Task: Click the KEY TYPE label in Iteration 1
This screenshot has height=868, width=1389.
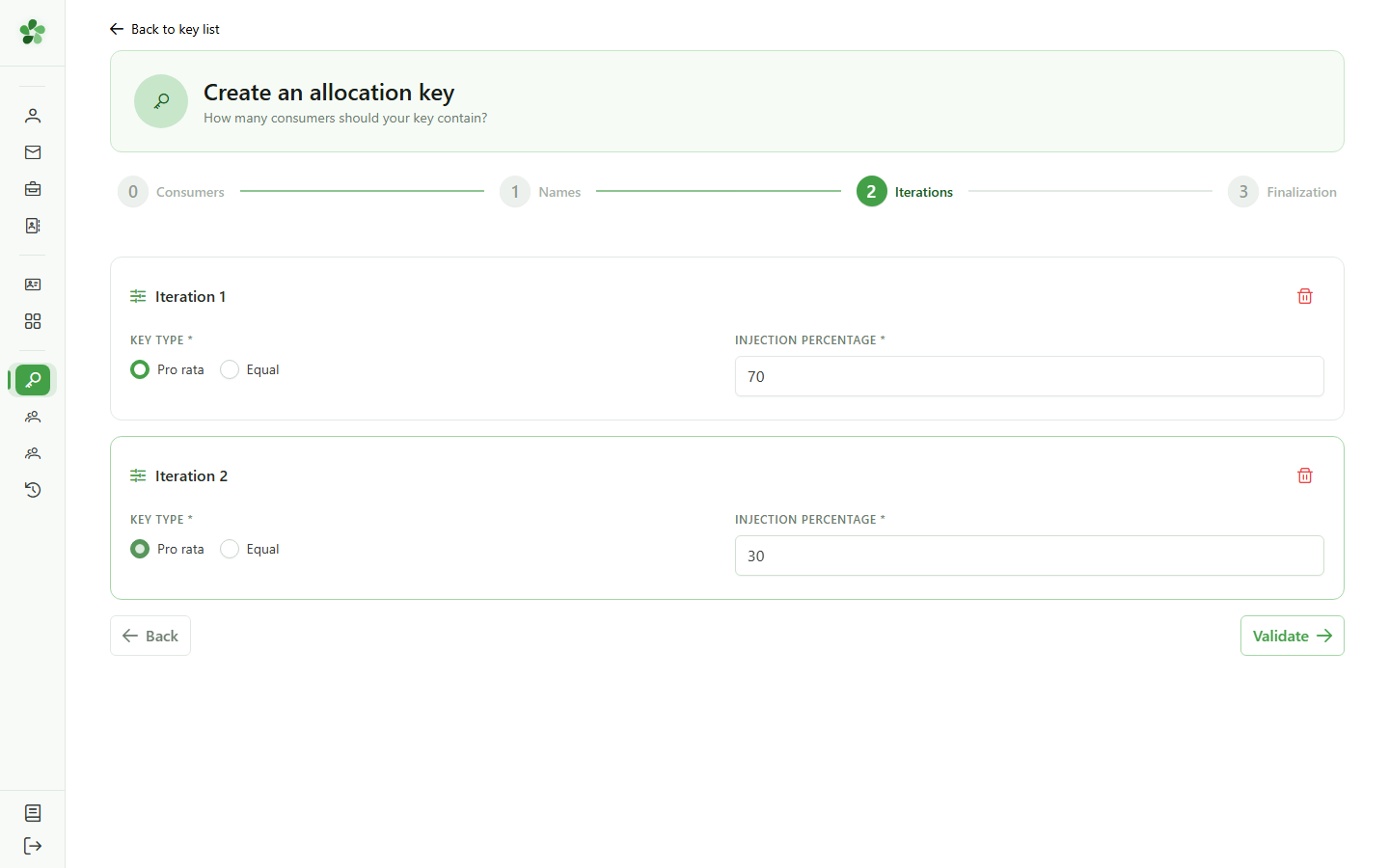Action: coord(161,339)
